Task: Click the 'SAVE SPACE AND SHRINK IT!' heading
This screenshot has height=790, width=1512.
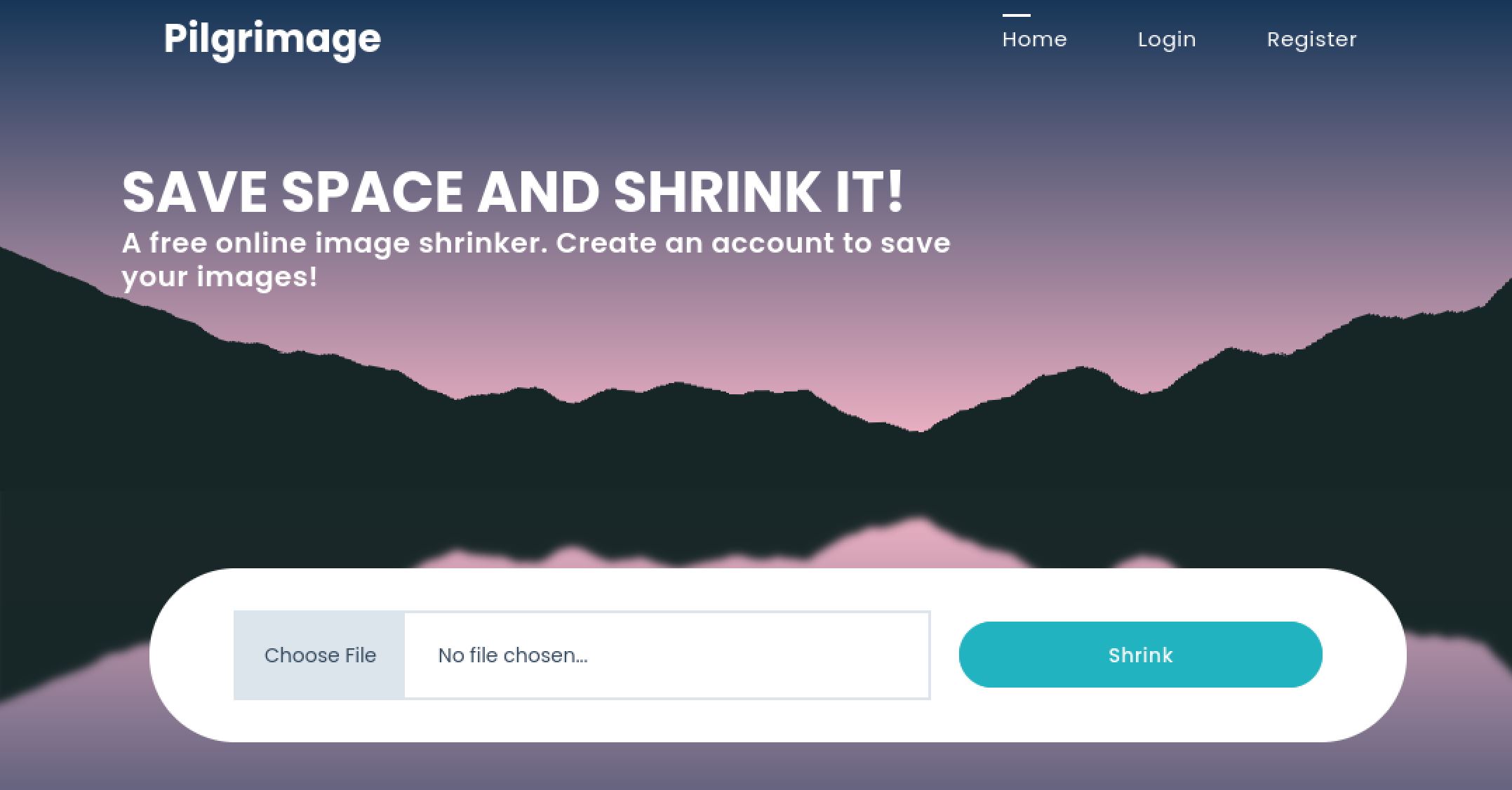Action: [512, 192]
